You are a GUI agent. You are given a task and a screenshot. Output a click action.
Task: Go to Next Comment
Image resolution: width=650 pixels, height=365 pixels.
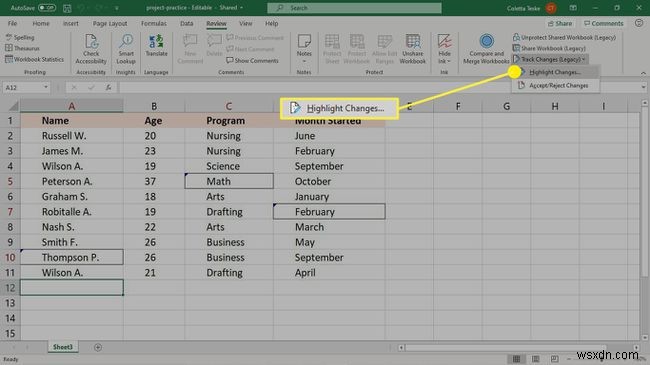coord(250,49)
